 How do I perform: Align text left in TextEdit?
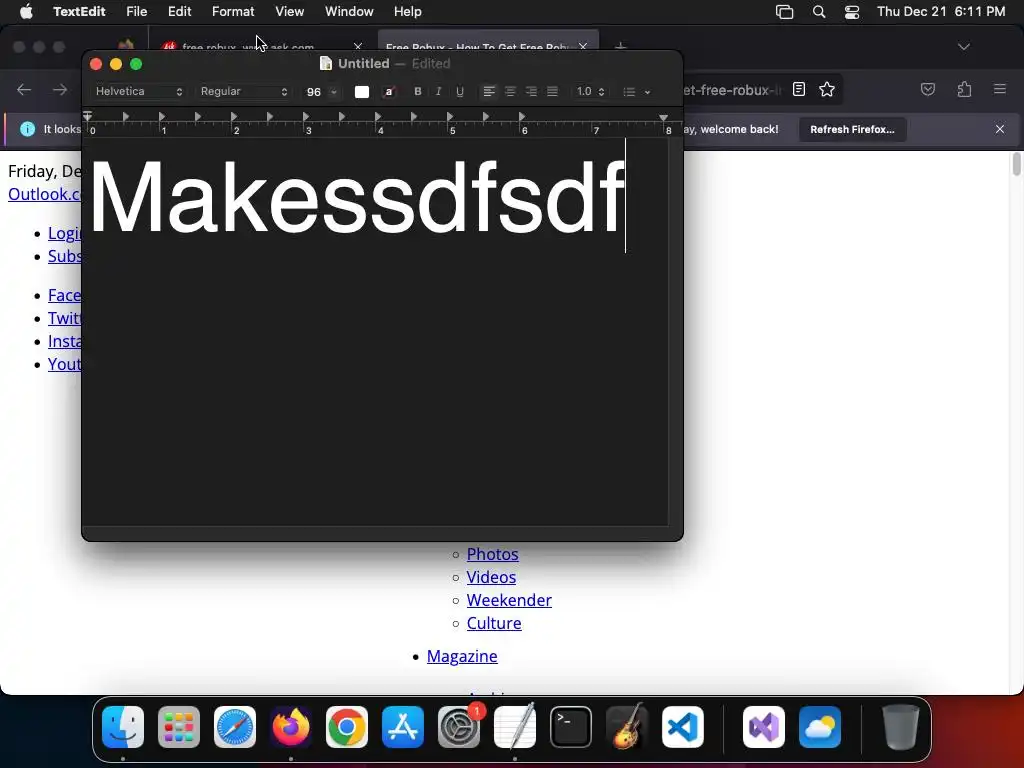(488, 91)
